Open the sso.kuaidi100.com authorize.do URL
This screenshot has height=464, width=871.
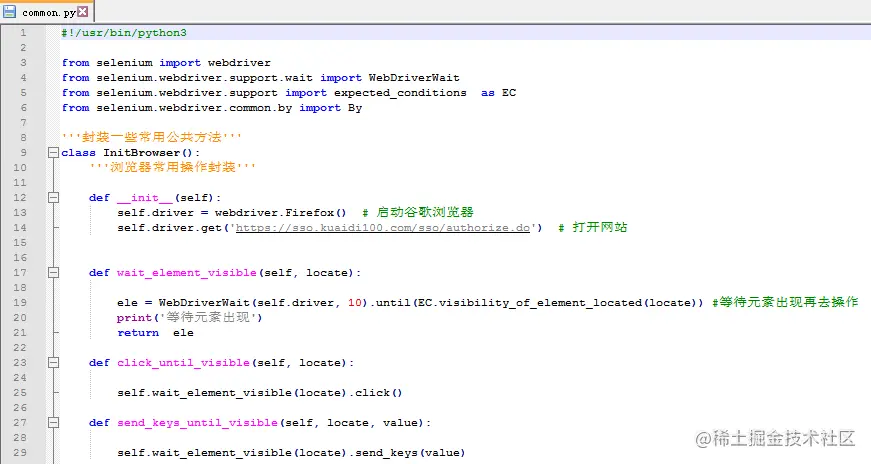coord(383,227)
